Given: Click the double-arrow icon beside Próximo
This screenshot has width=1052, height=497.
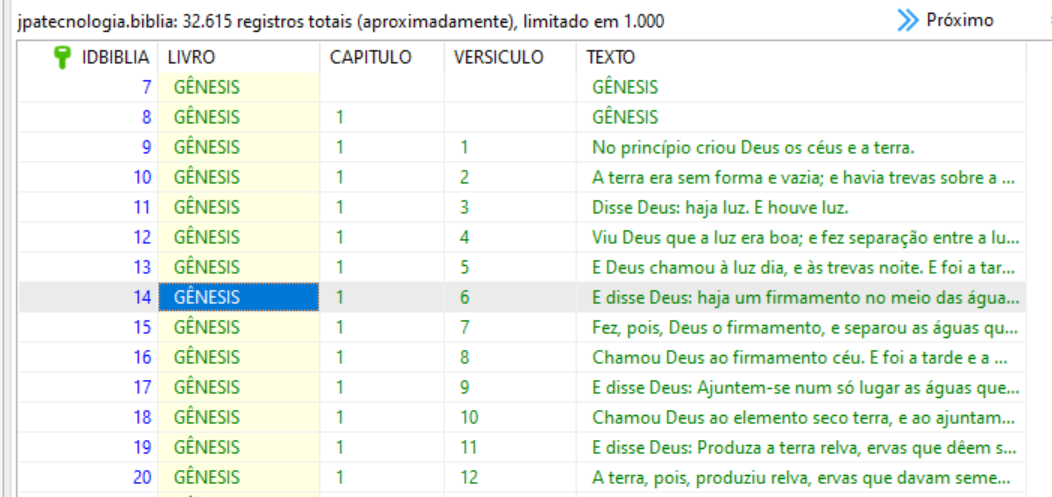Looking at the screenshot, I should point(907,21).
